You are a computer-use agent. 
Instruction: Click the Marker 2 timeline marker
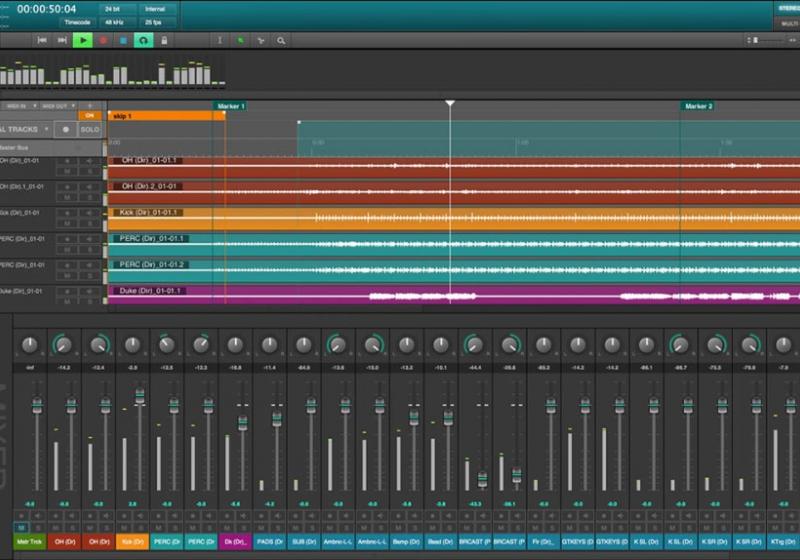(x=698, y=106)
